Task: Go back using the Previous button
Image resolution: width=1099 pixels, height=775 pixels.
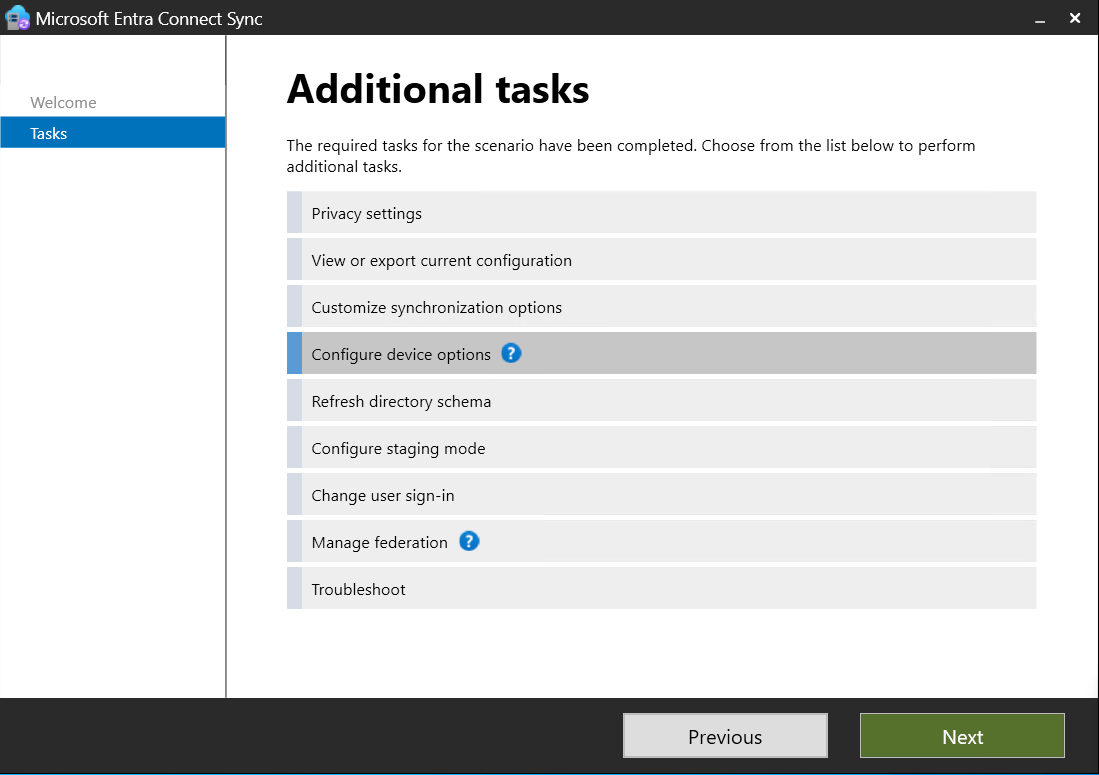Action: point(725,736)
